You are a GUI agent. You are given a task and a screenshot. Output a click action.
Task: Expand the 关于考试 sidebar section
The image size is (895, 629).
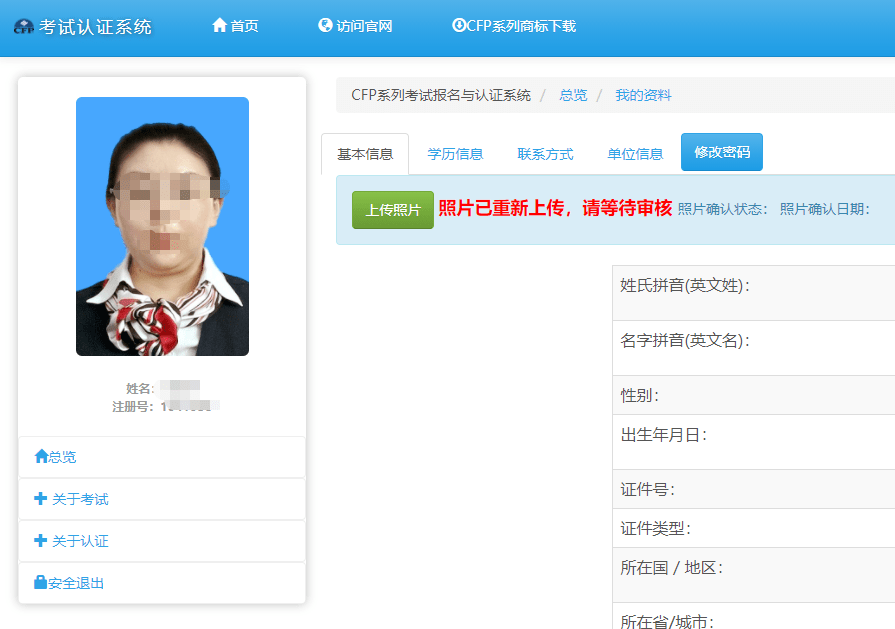(70, 498)
